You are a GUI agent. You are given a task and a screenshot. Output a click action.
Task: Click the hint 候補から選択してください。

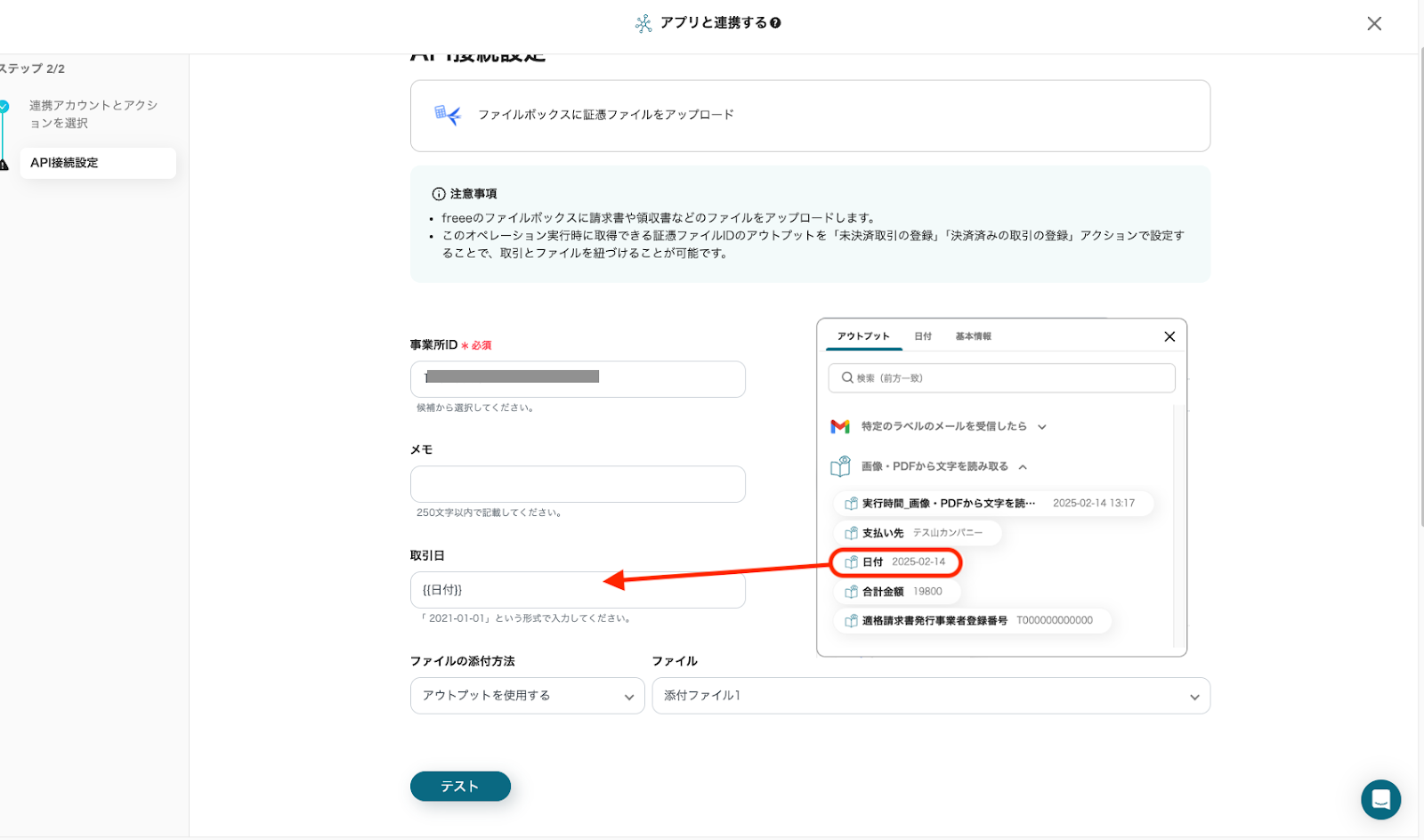tap(476, 408)
